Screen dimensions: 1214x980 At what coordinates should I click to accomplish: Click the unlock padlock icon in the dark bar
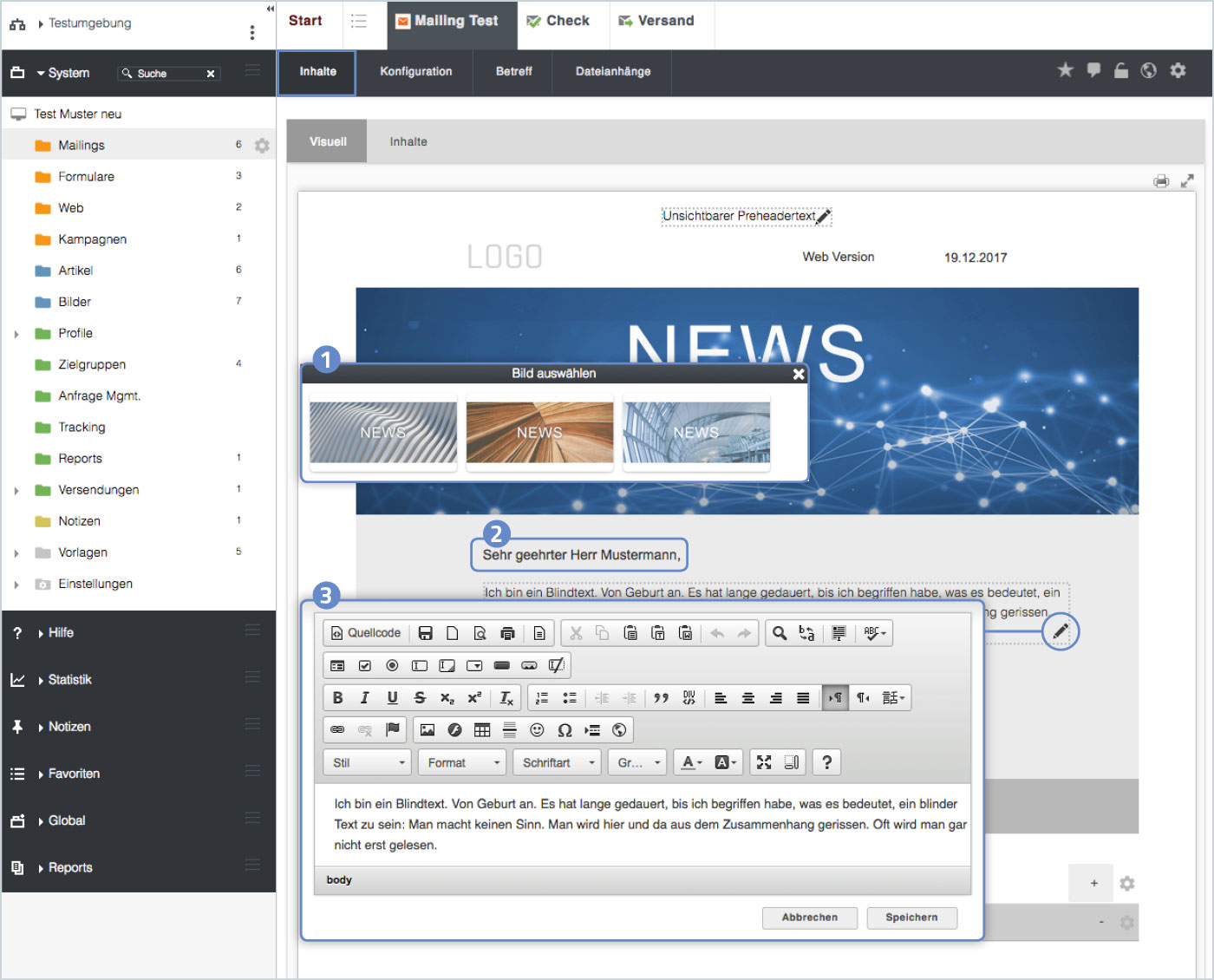pos(1120,70)
